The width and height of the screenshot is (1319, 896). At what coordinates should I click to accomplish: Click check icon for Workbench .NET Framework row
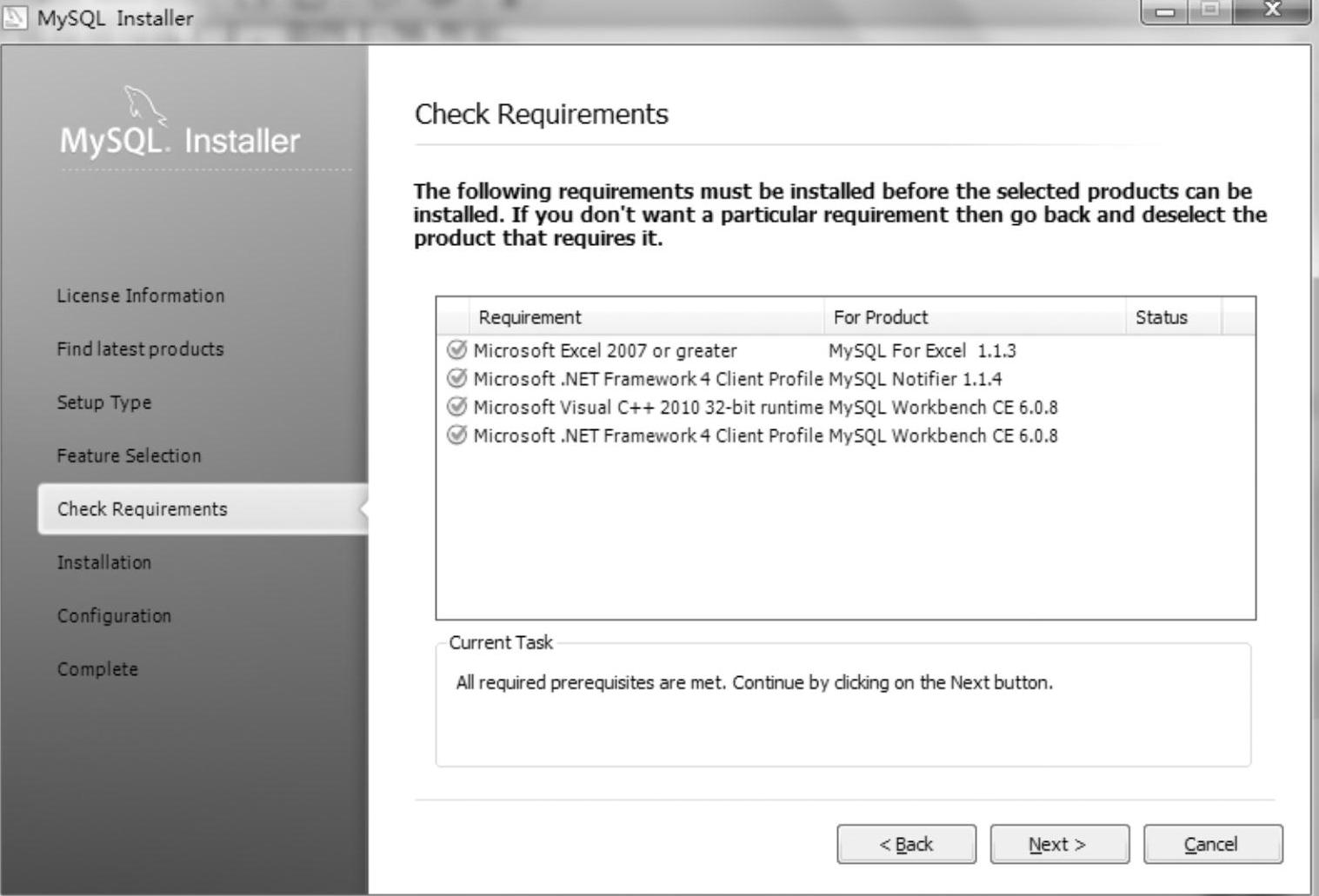[456, 435]
